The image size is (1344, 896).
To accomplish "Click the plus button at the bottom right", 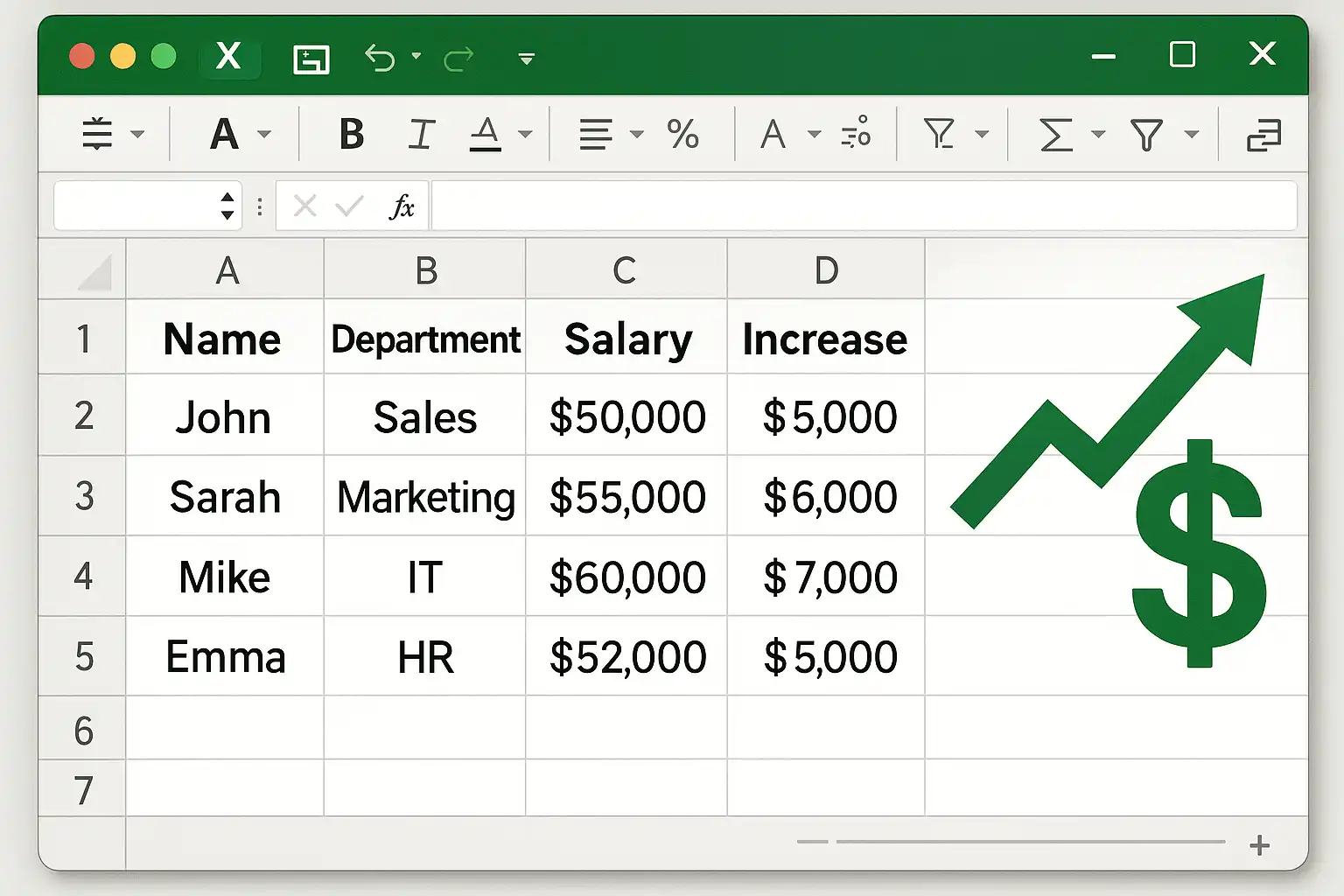I will point(1260,845).
